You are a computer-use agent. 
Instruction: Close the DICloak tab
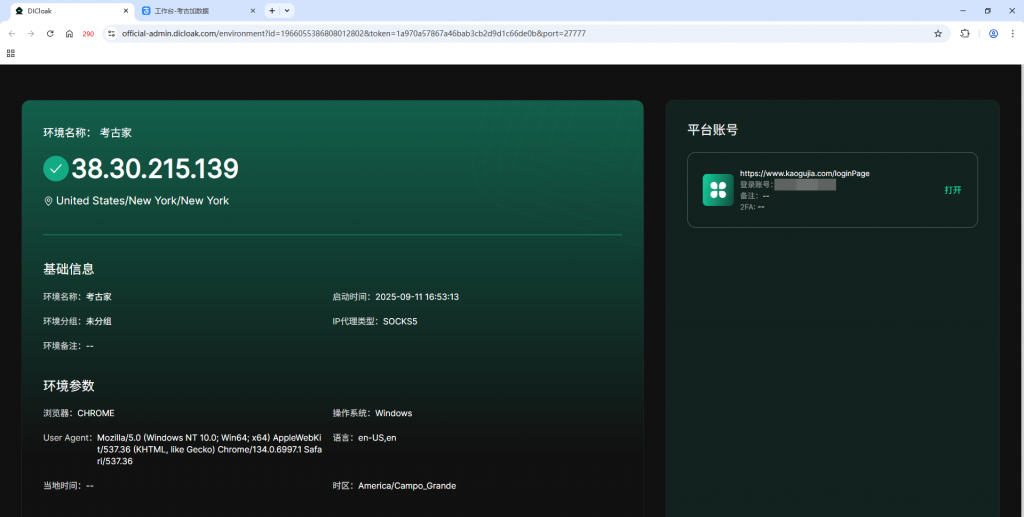(125, 10)
